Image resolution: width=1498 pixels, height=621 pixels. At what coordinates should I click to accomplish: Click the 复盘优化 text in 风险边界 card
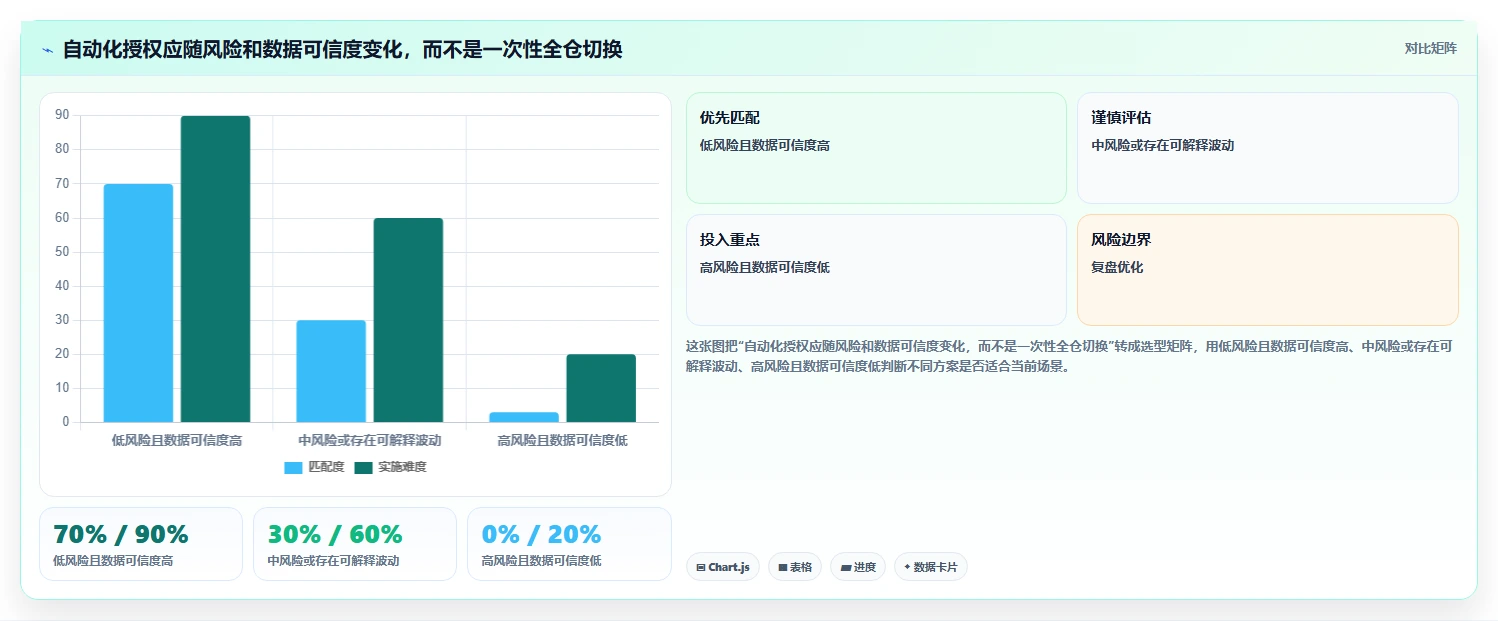[1117, 267]
